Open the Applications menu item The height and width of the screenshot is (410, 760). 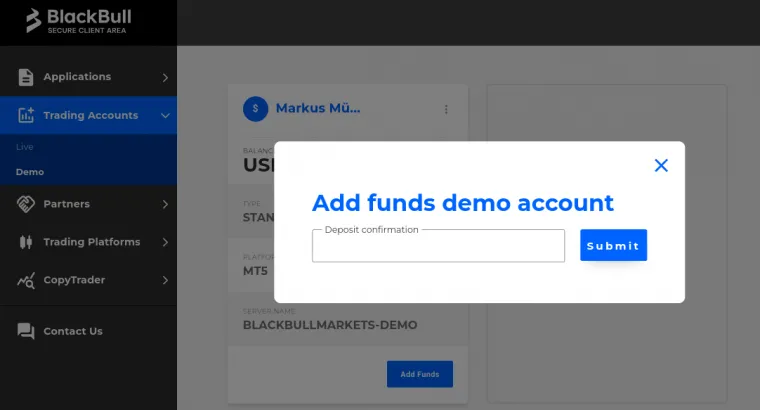click(x=88, y=77)
